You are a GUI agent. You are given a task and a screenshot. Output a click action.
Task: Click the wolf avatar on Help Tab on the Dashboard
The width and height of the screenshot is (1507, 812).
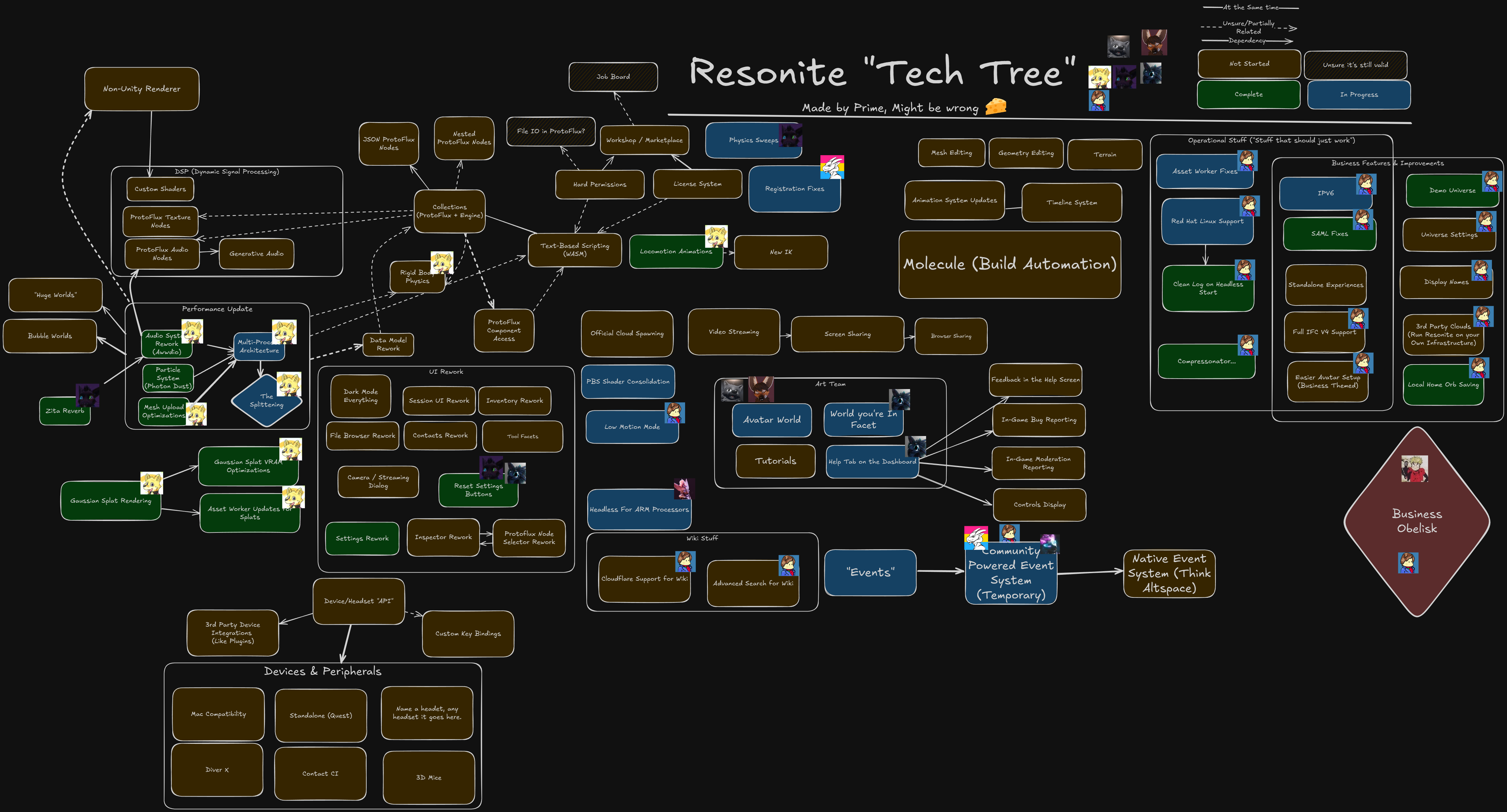915,447
